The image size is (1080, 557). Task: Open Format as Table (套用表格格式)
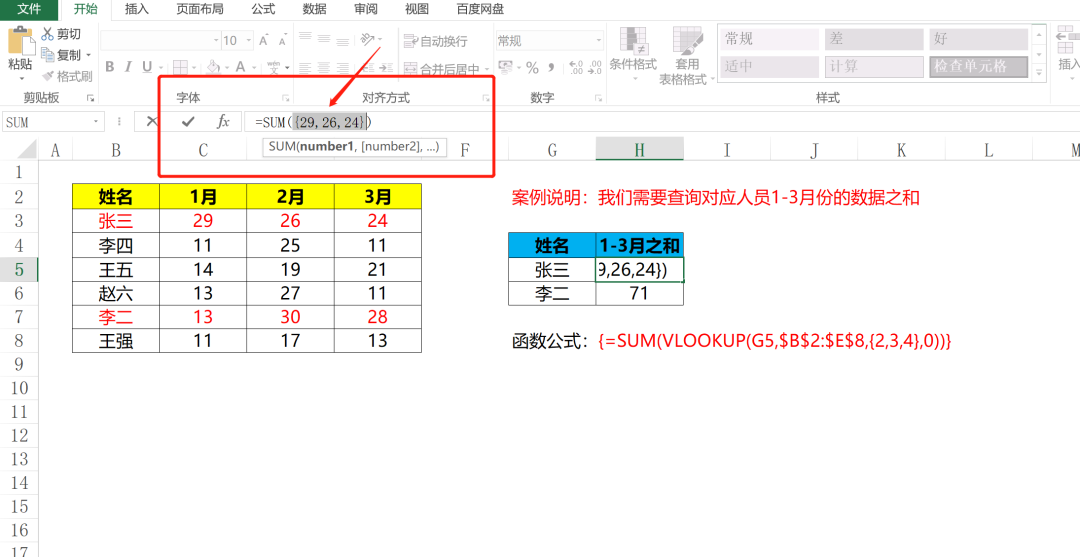[686, 55]
